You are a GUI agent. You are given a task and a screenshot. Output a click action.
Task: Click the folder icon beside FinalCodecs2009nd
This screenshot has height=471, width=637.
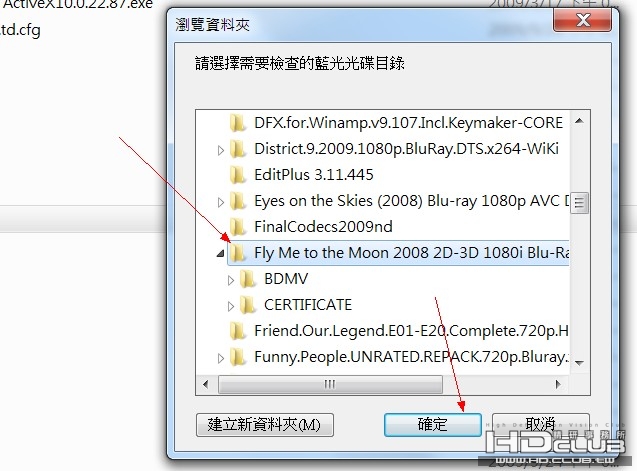coord(237,227)
